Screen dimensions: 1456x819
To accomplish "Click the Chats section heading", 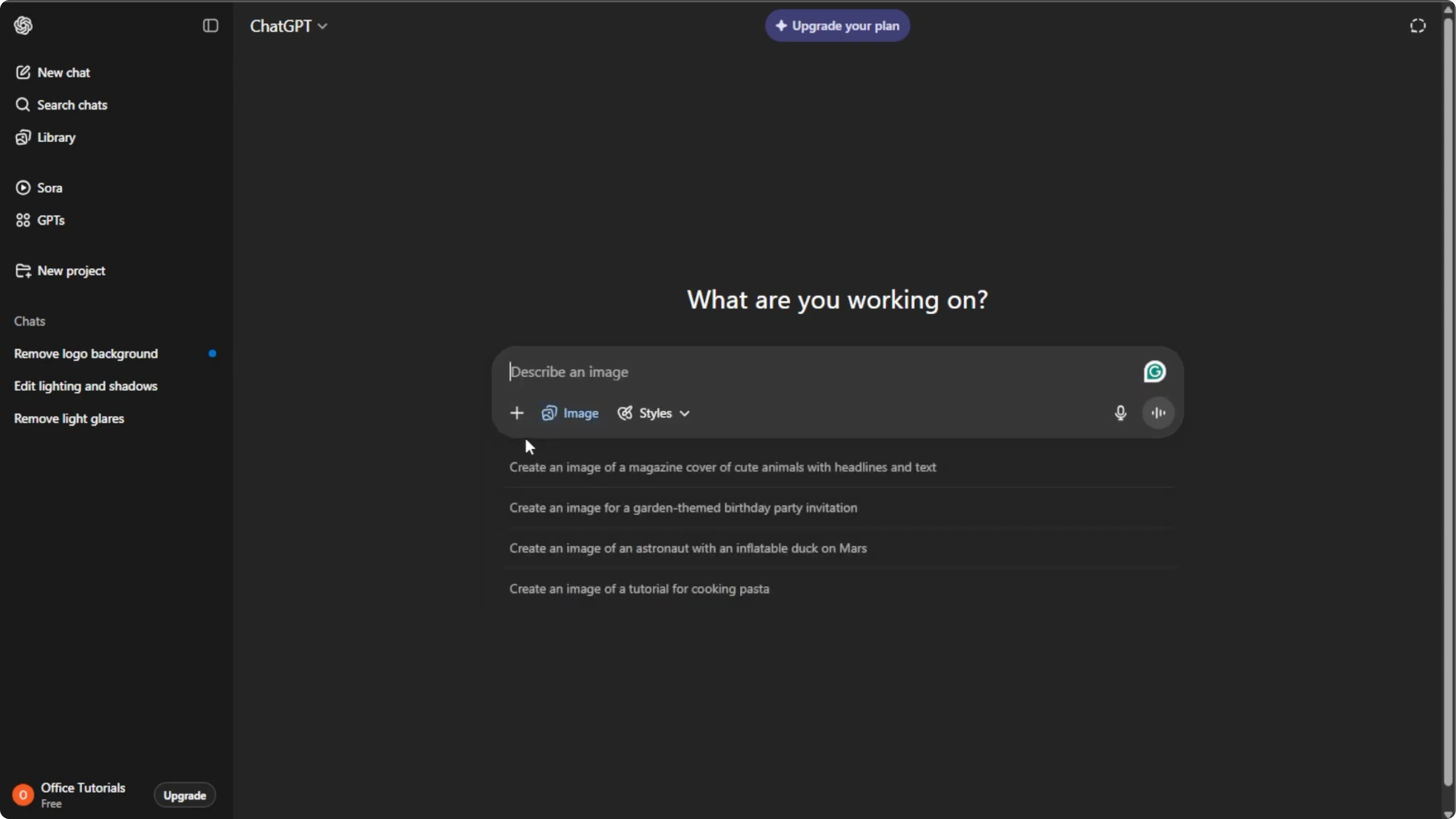I will pos(29,321).
